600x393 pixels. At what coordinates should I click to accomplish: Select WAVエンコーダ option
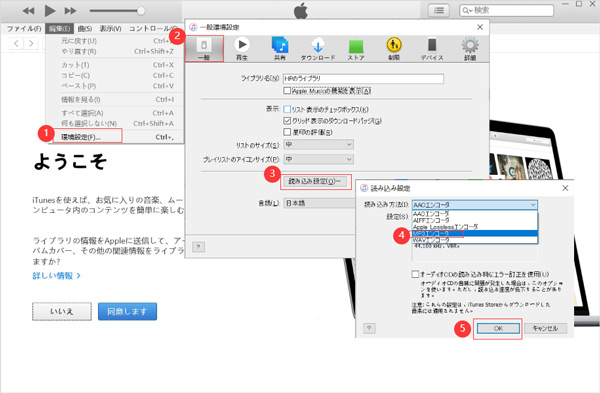pyautogui.click(x=474, y=240)
